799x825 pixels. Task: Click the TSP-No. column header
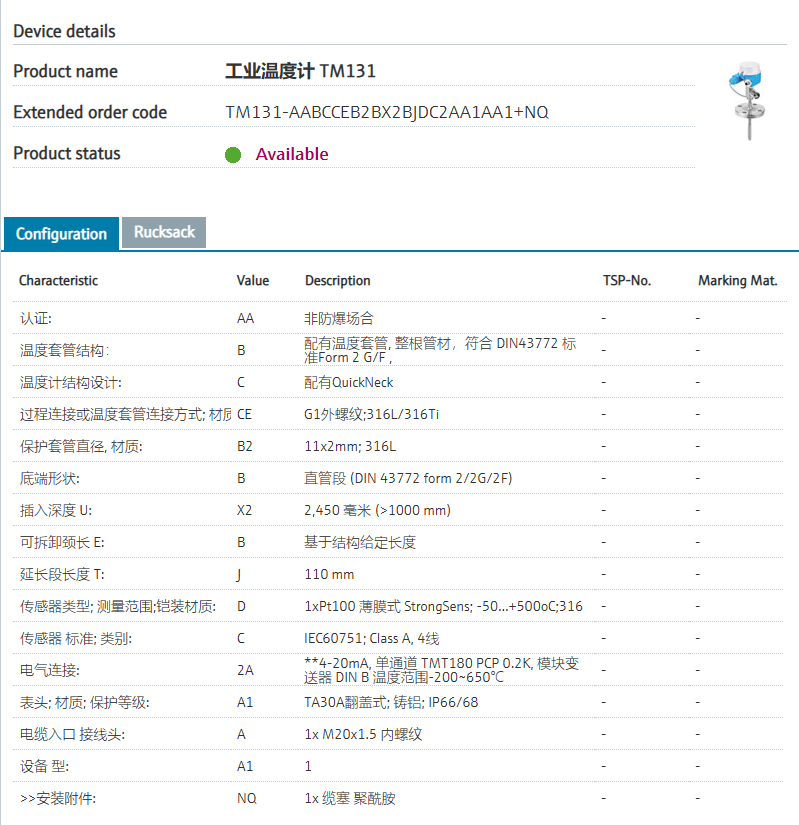click(x=627, y=281)
